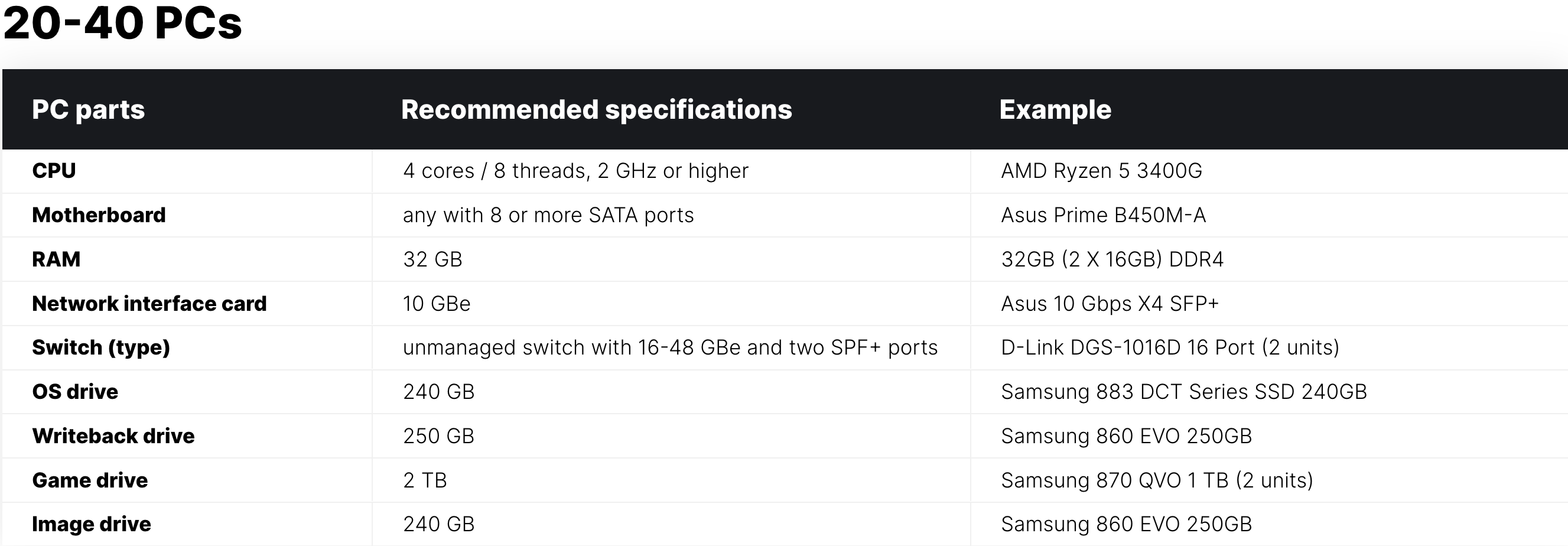Click 'Asus Prime B450M-A' example text
Screen dimensions: 1568x546
tap(1103, 215)
